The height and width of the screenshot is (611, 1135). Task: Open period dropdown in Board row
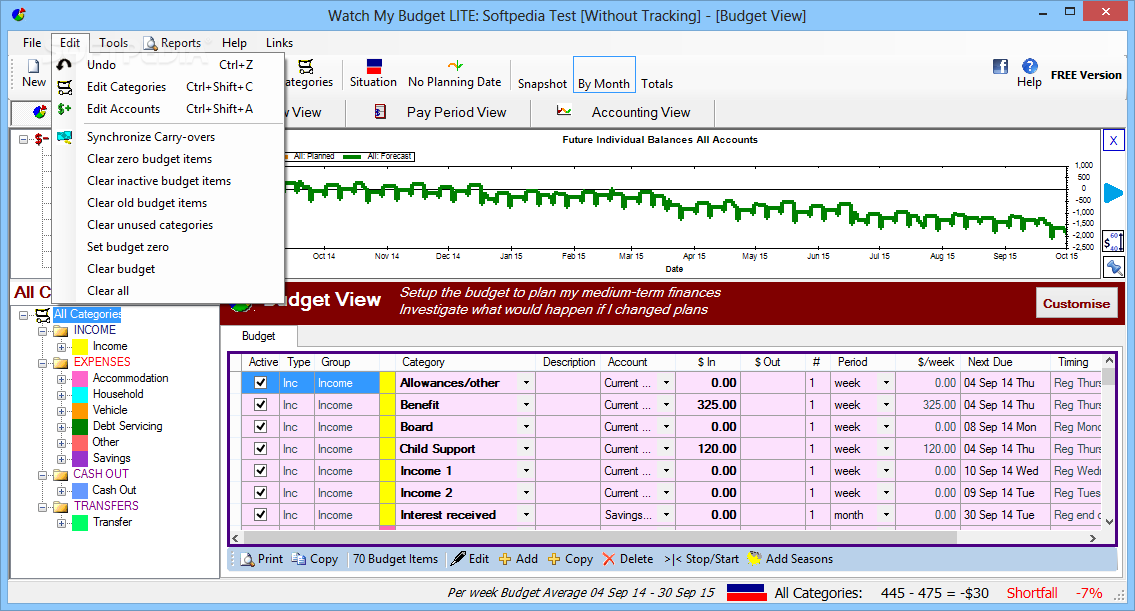[x=886, y=426]
